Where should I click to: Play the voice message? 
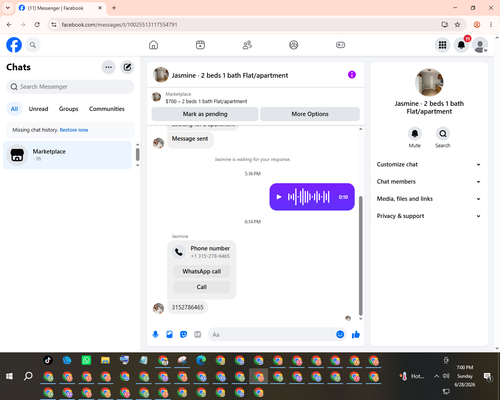279,197
